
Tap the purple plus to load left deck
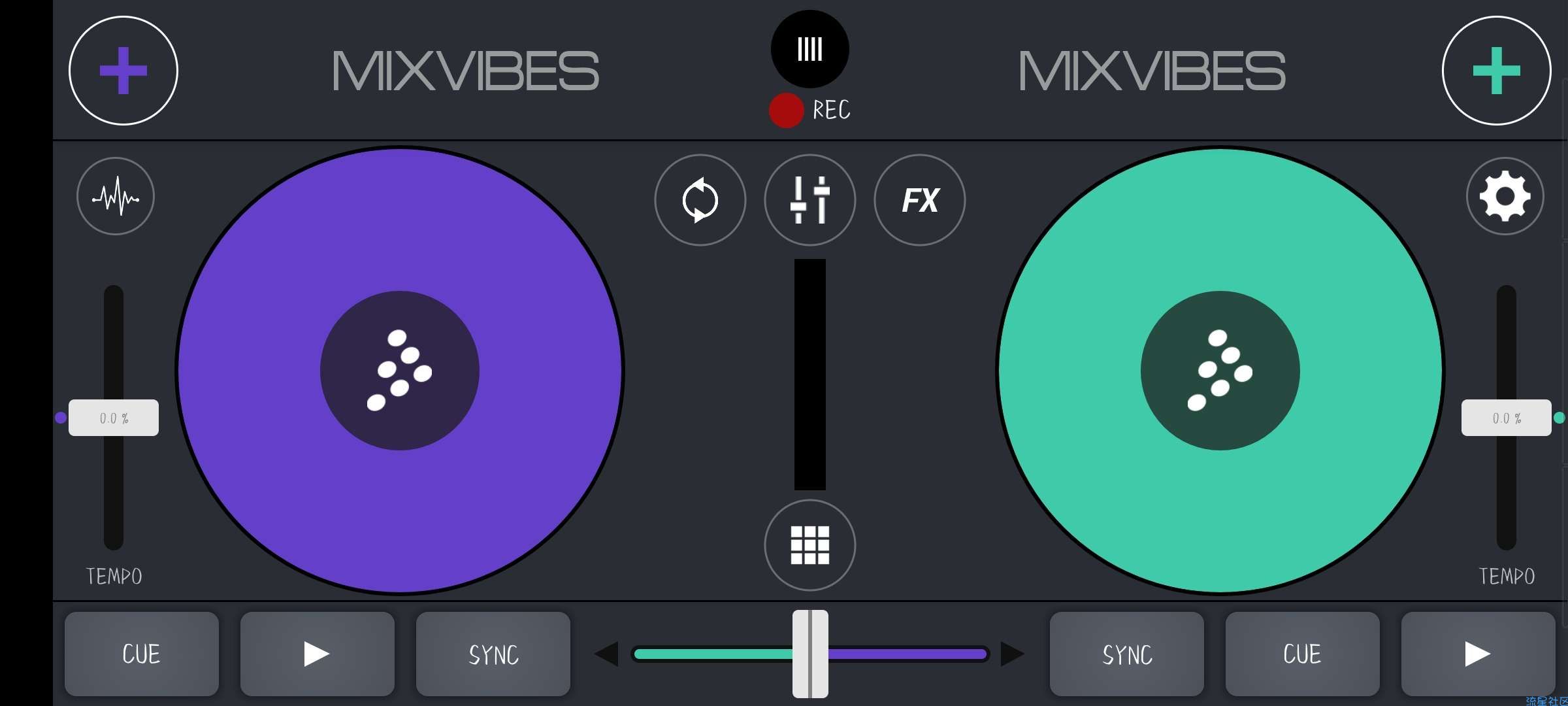[x=123, y=71]
